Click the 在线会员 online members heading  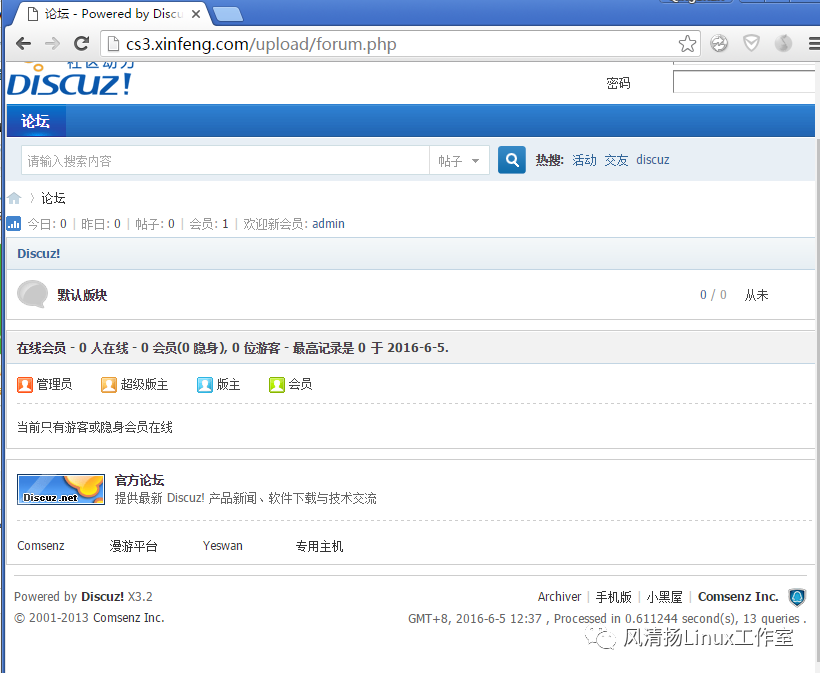pos(41,348)
